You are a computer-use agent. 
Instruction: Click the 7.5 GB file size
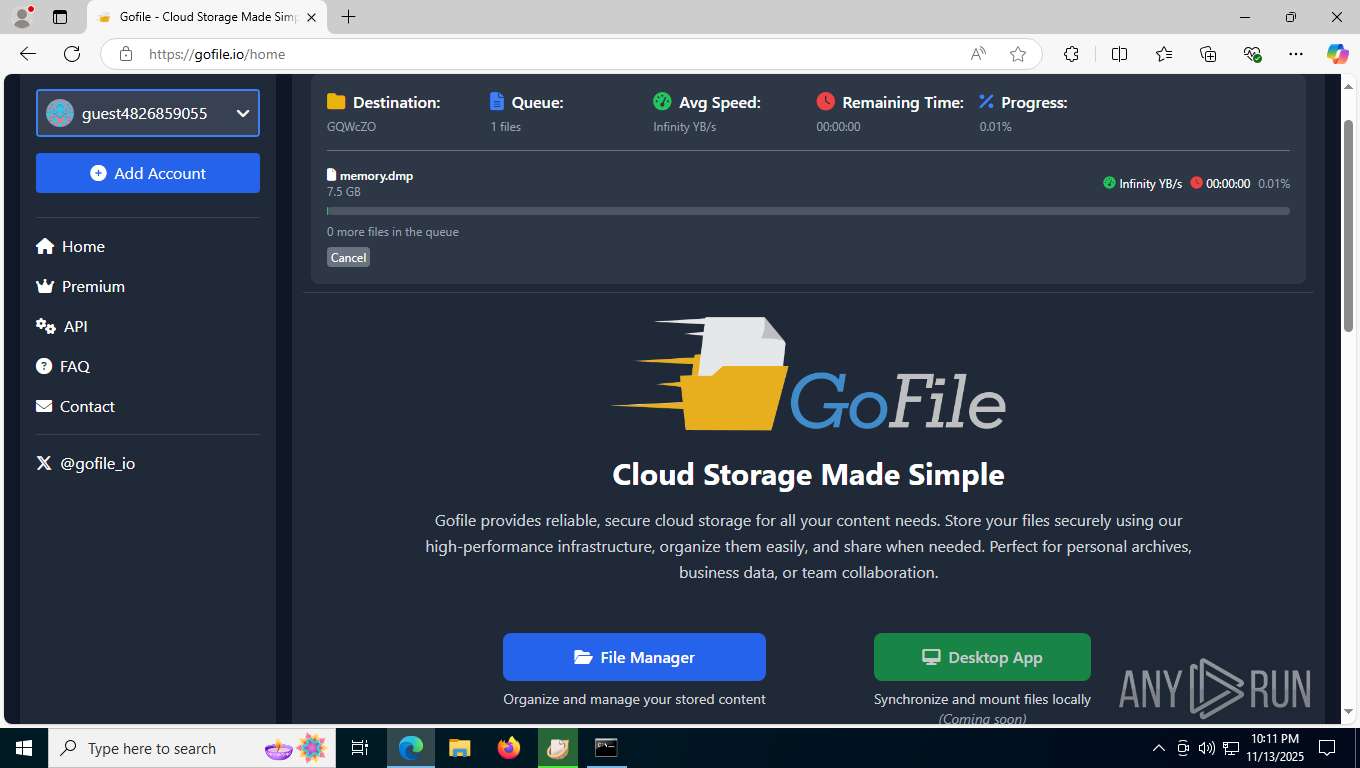(x=344, y=192)
